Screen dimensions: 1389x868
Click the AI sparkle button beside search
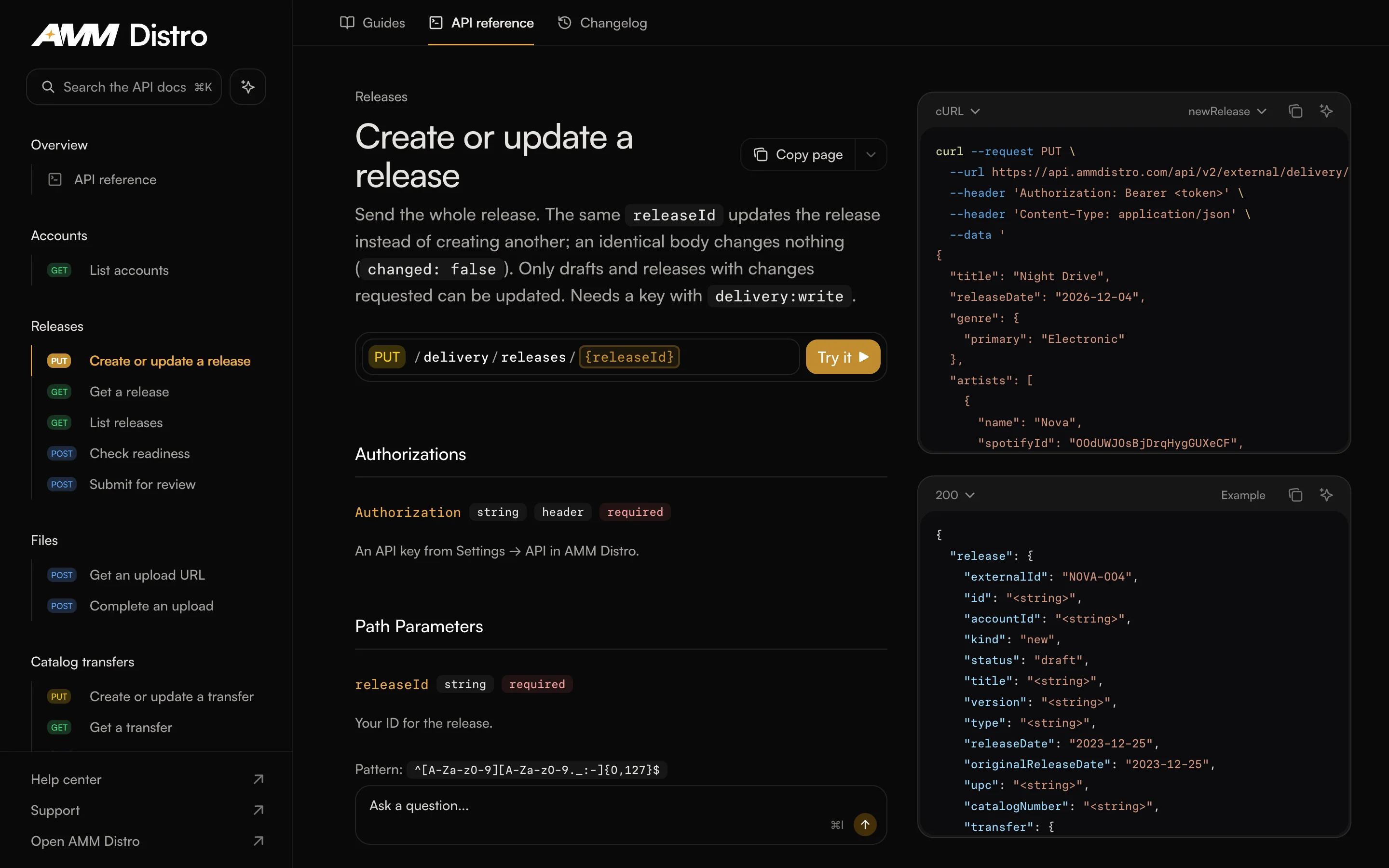[x=247, y=87]
